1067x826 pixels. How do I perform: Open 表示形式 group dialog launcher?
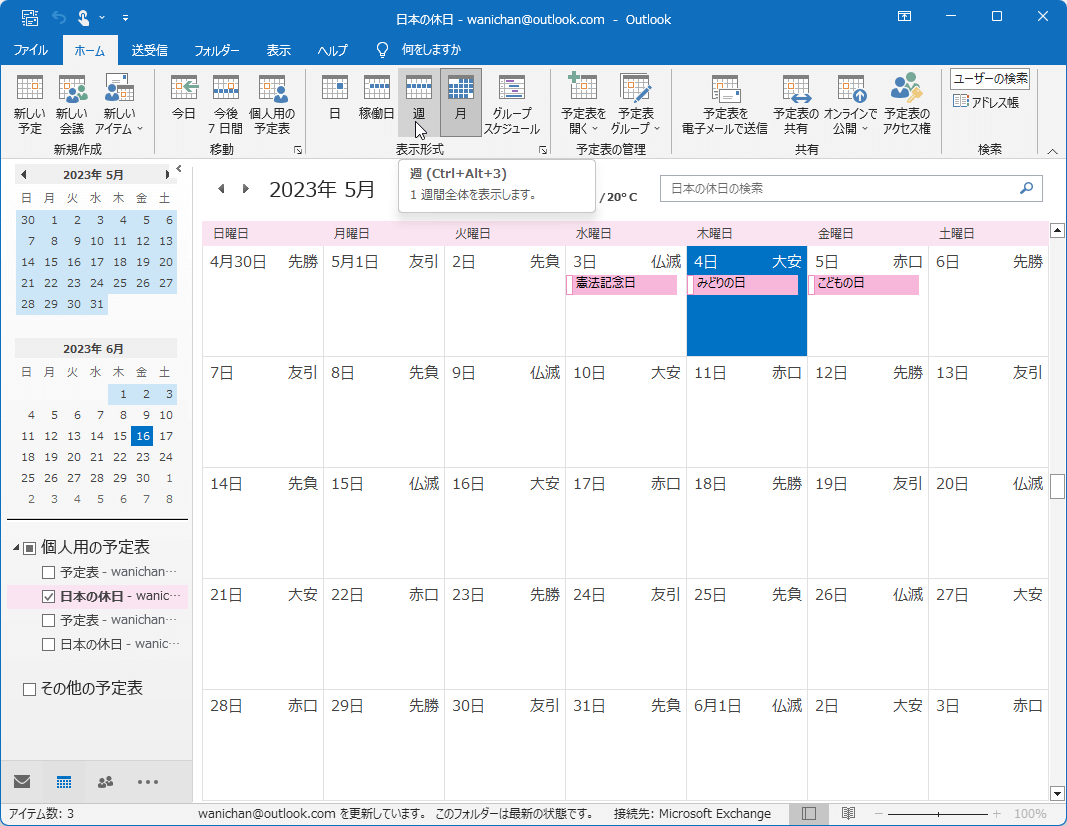click(542, 150)
